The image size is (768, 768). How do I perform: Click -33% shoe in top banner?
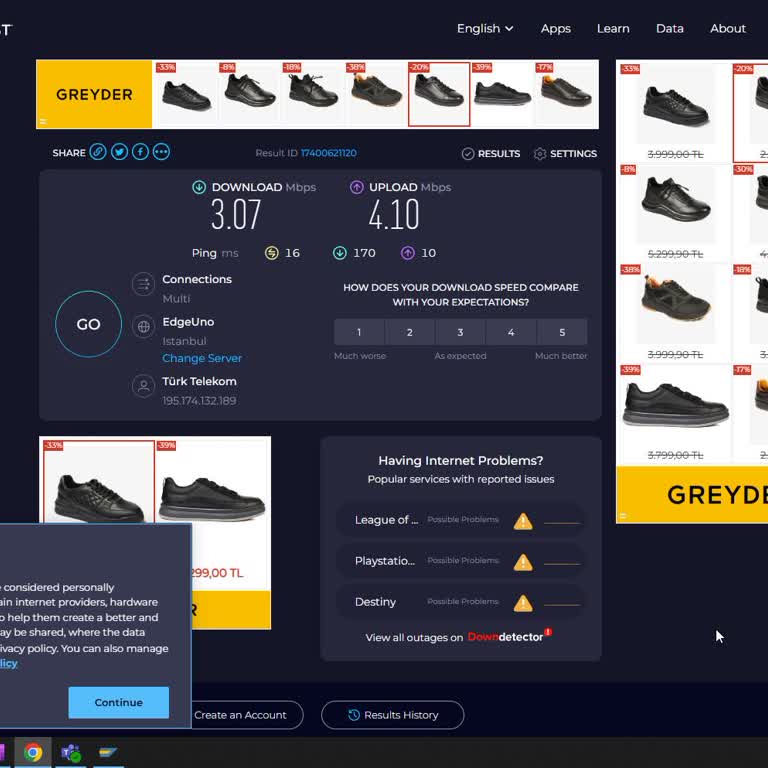186,95
